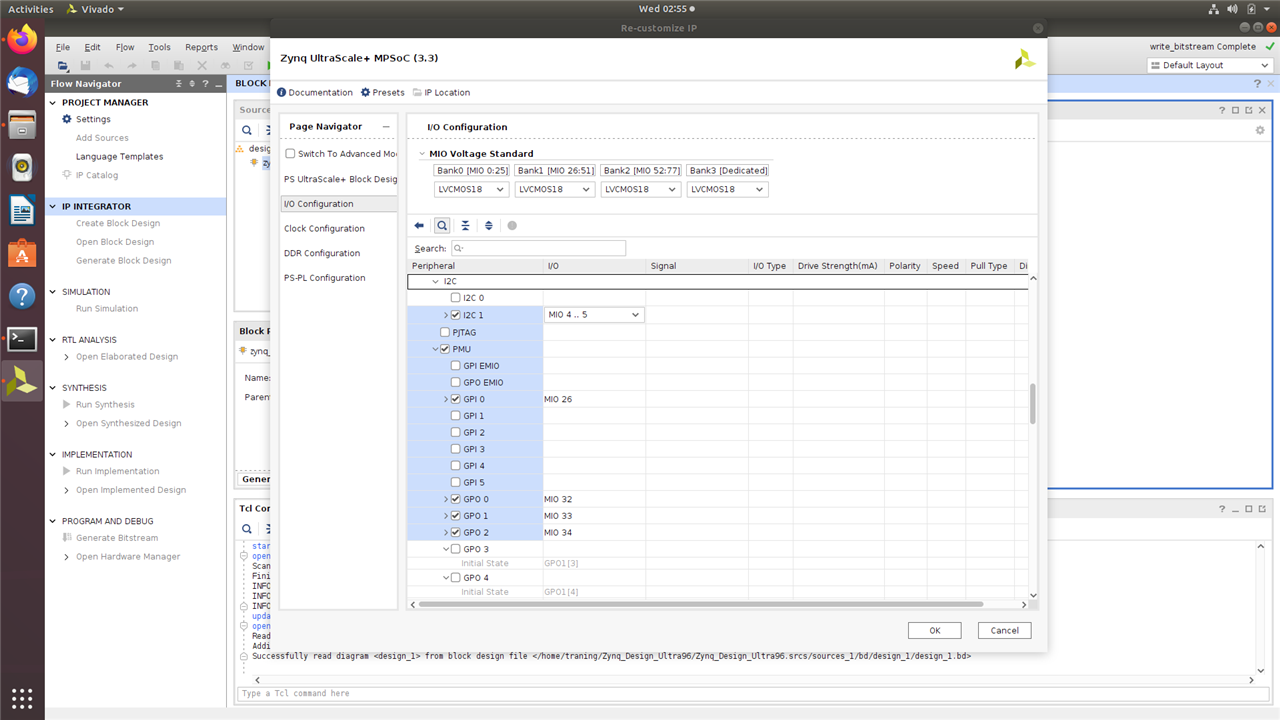
Task: Minimize the Flow Navigator pane
Action: point(217,84)
